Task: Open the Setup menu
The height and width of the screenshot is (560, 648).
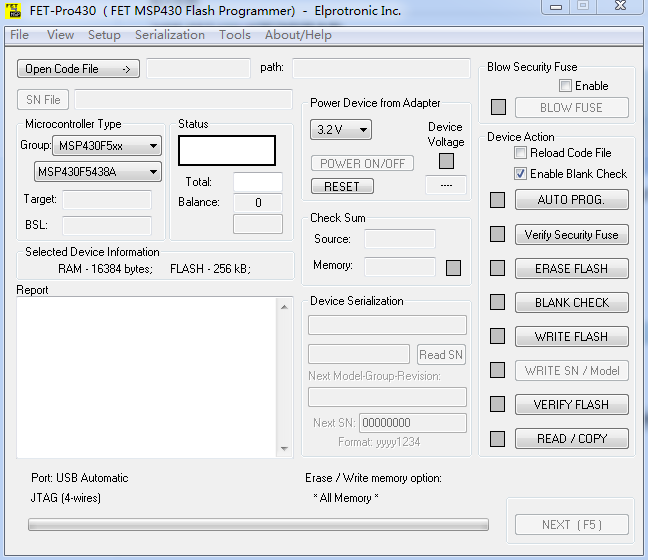Action: point(104,35)
